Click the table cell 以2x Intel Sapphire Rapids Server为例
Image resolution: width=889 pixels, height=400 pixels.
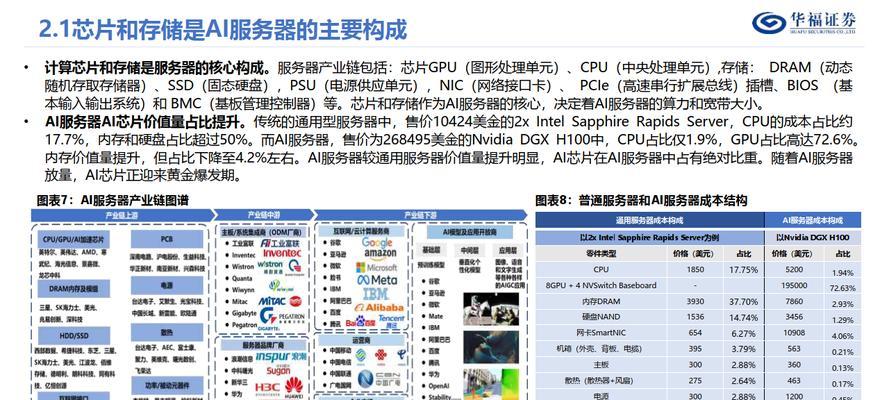pyautogui.click(x=650, y=237)
